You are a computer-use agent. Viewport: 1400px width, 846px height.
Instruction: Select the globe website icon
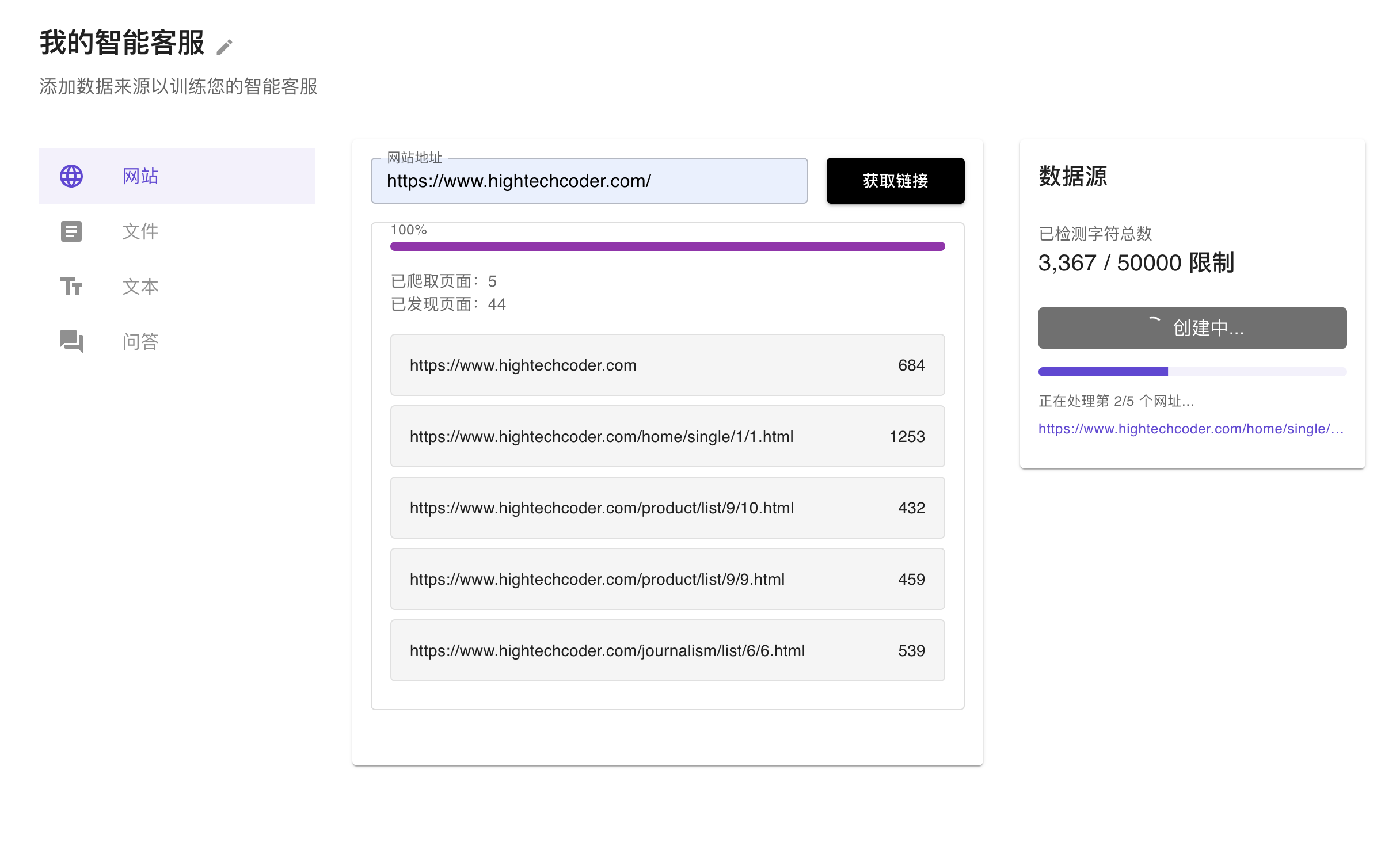pos(71,176)
